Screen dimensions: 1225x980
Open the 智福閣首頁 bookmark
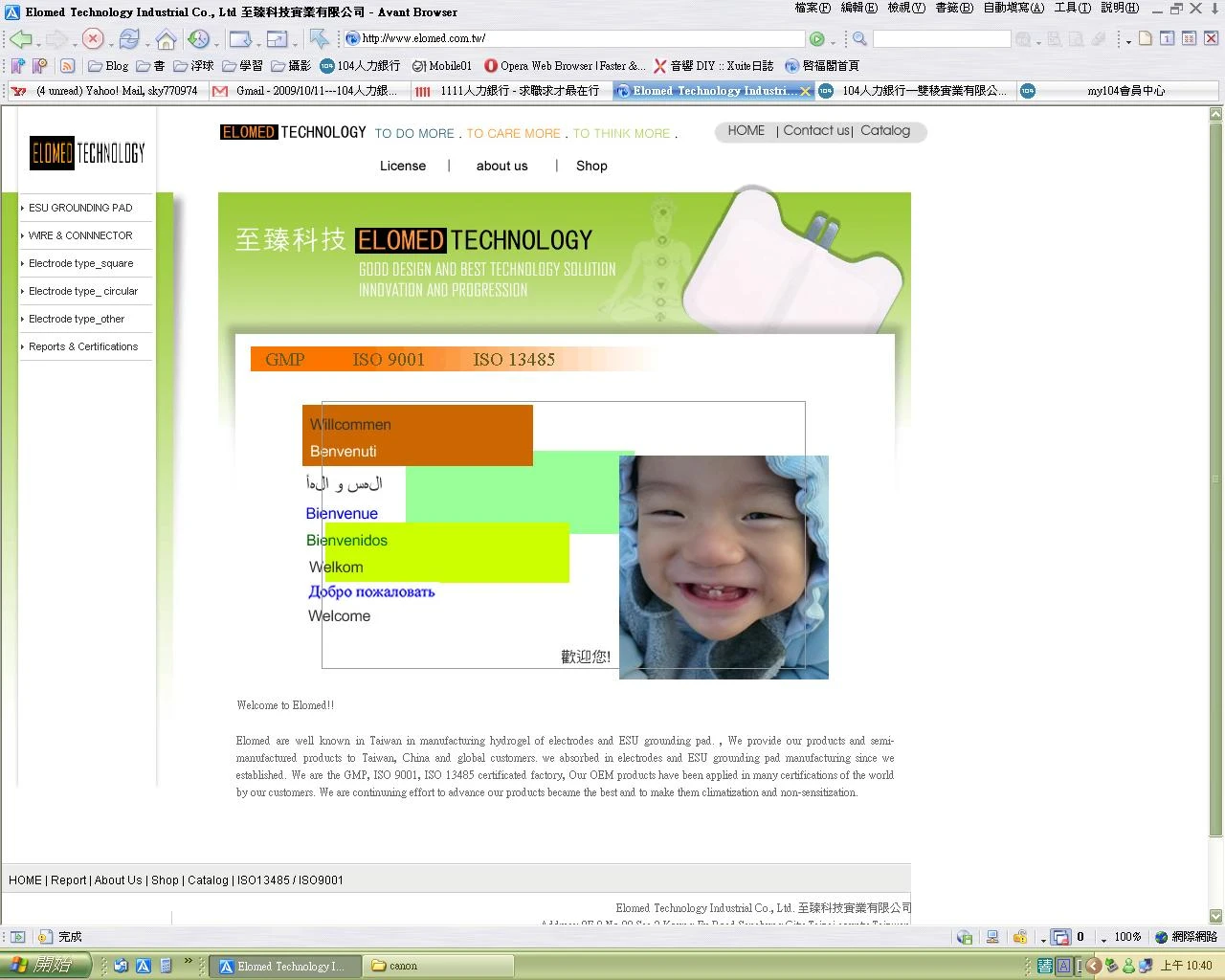pos(822,66)
